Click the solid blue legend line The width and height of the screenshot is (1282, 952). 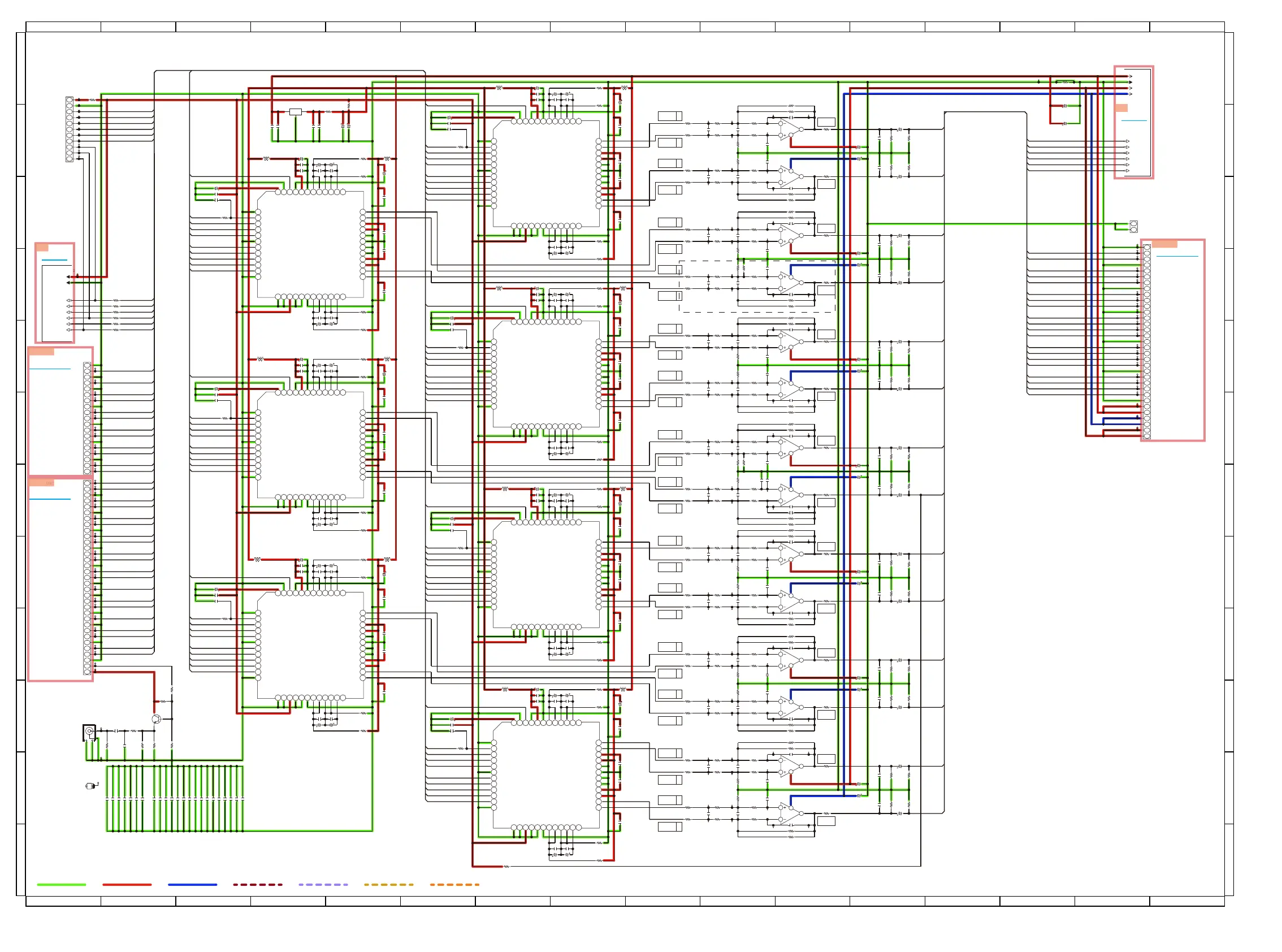pos(192,884)
